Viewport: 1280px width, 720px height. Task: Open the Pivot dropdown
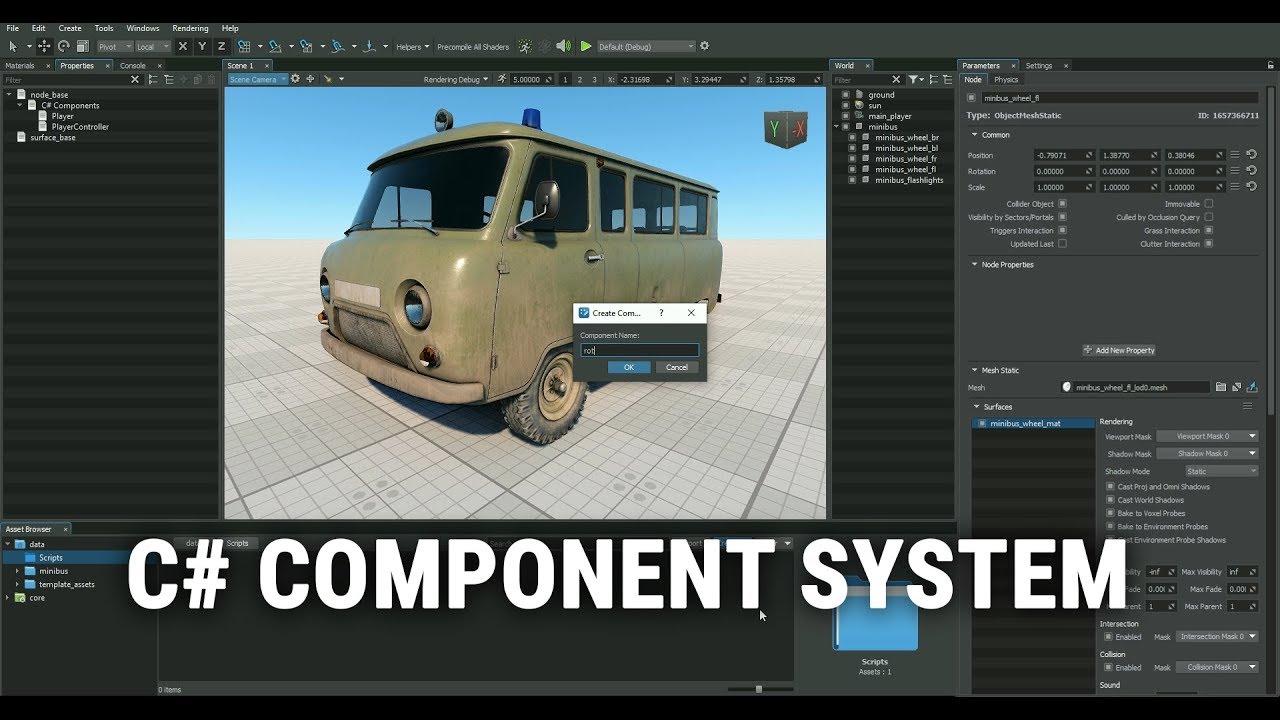[x=114, y=46]
